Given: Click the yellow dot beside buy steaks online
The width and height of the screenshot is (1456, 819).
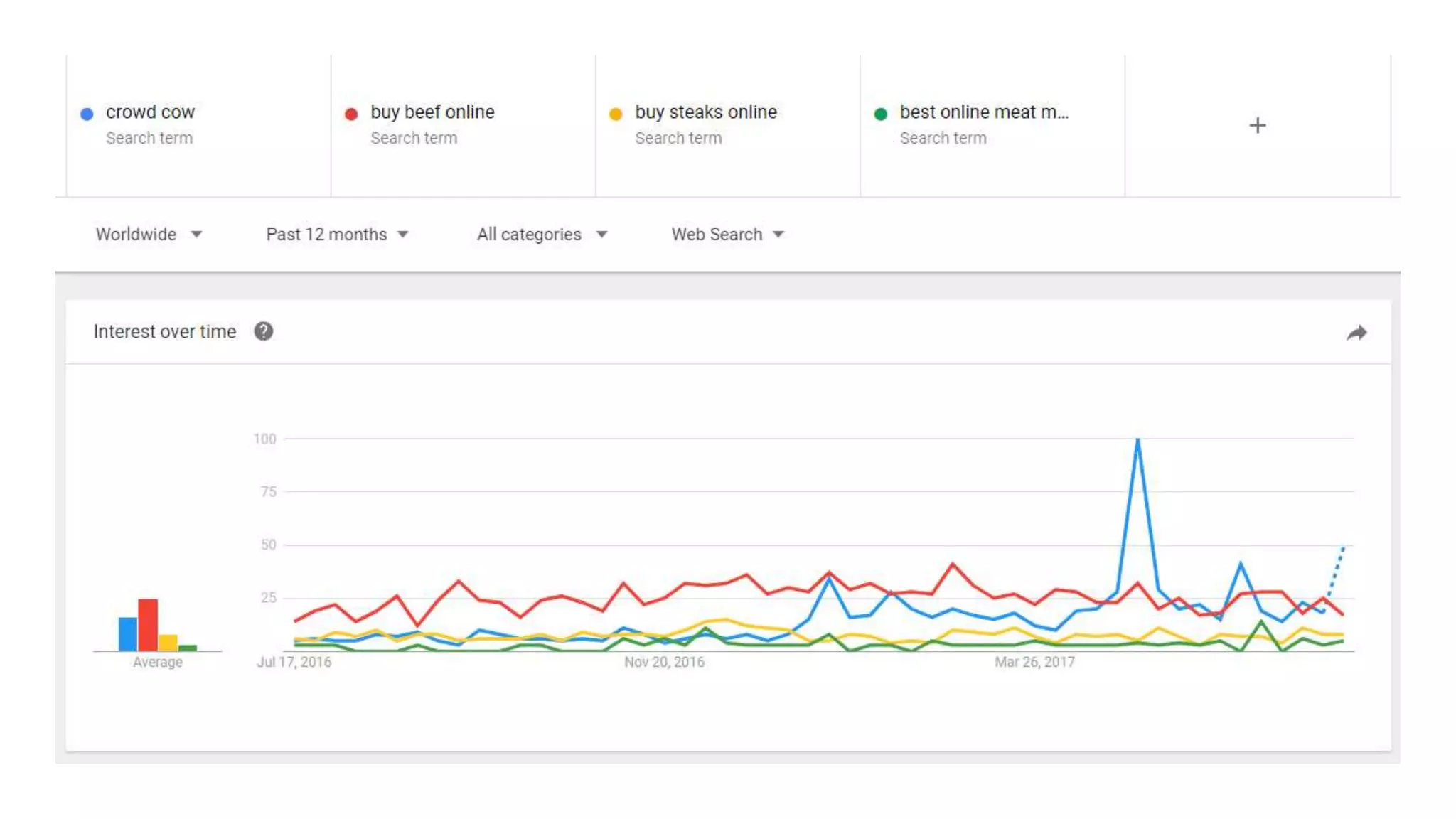Looking at the screenshot, I should pos(616,114).
